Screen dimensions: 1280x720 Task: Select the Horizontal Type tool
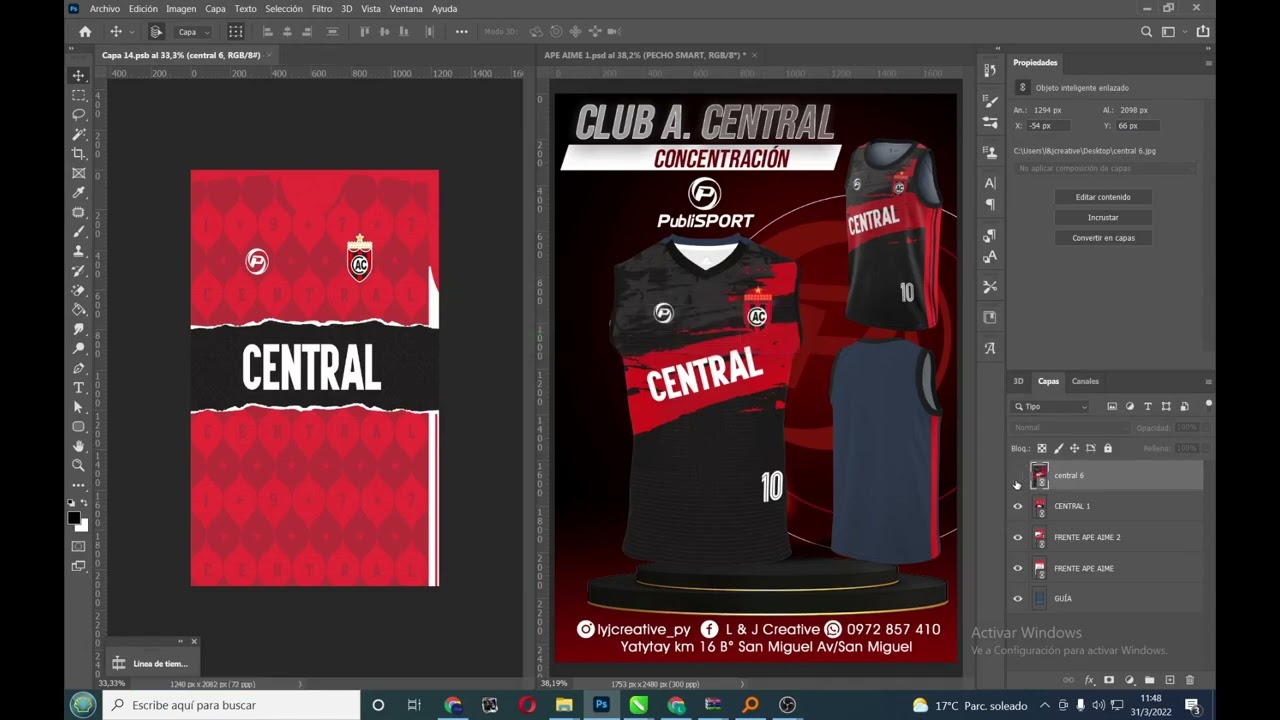click(78, 388)
